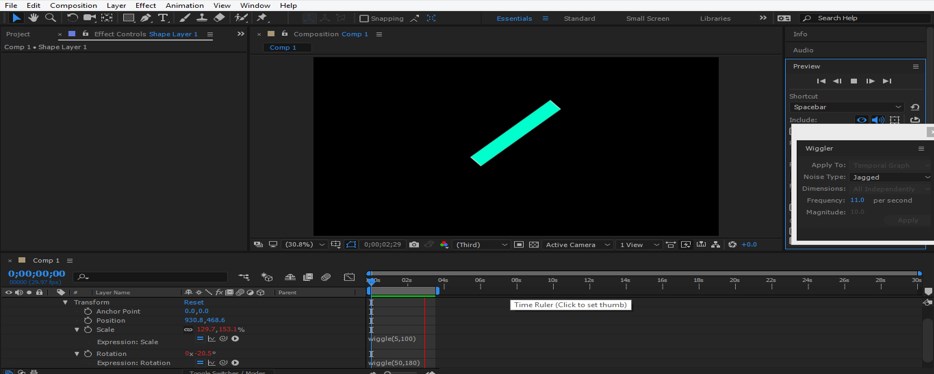
Task: Select the Brush tool
Action: click(x=185, y=18)
